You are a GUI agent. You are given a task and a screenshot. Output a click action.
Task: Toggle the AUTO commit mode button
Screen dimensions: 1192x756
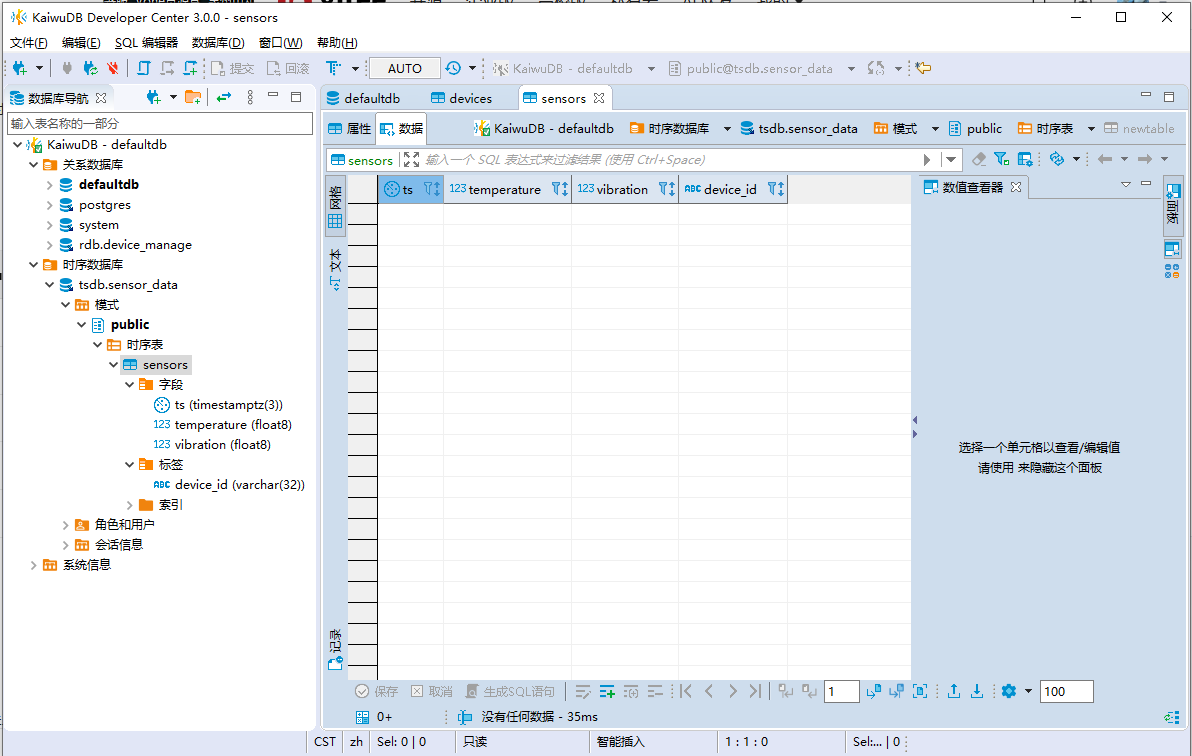pos(404,68)
